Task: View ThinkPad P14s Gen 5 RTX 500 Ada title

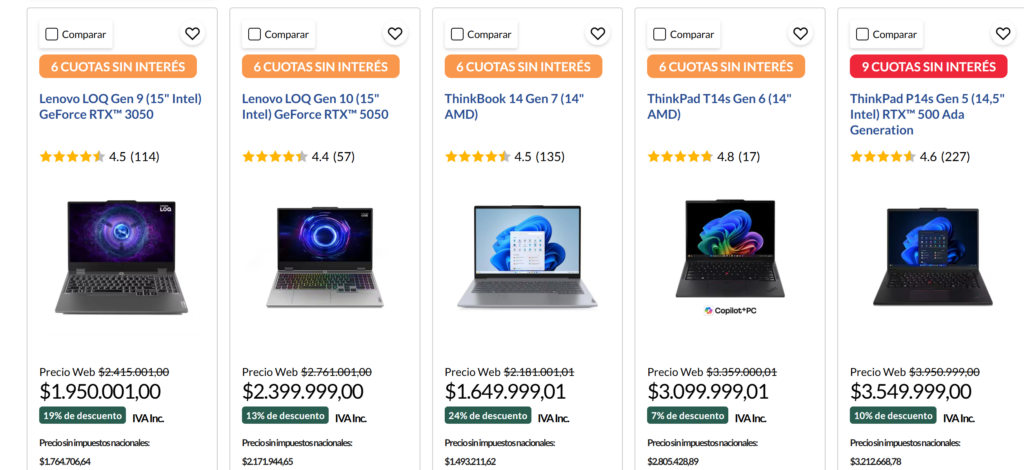Action: click(x=927, y=114)
